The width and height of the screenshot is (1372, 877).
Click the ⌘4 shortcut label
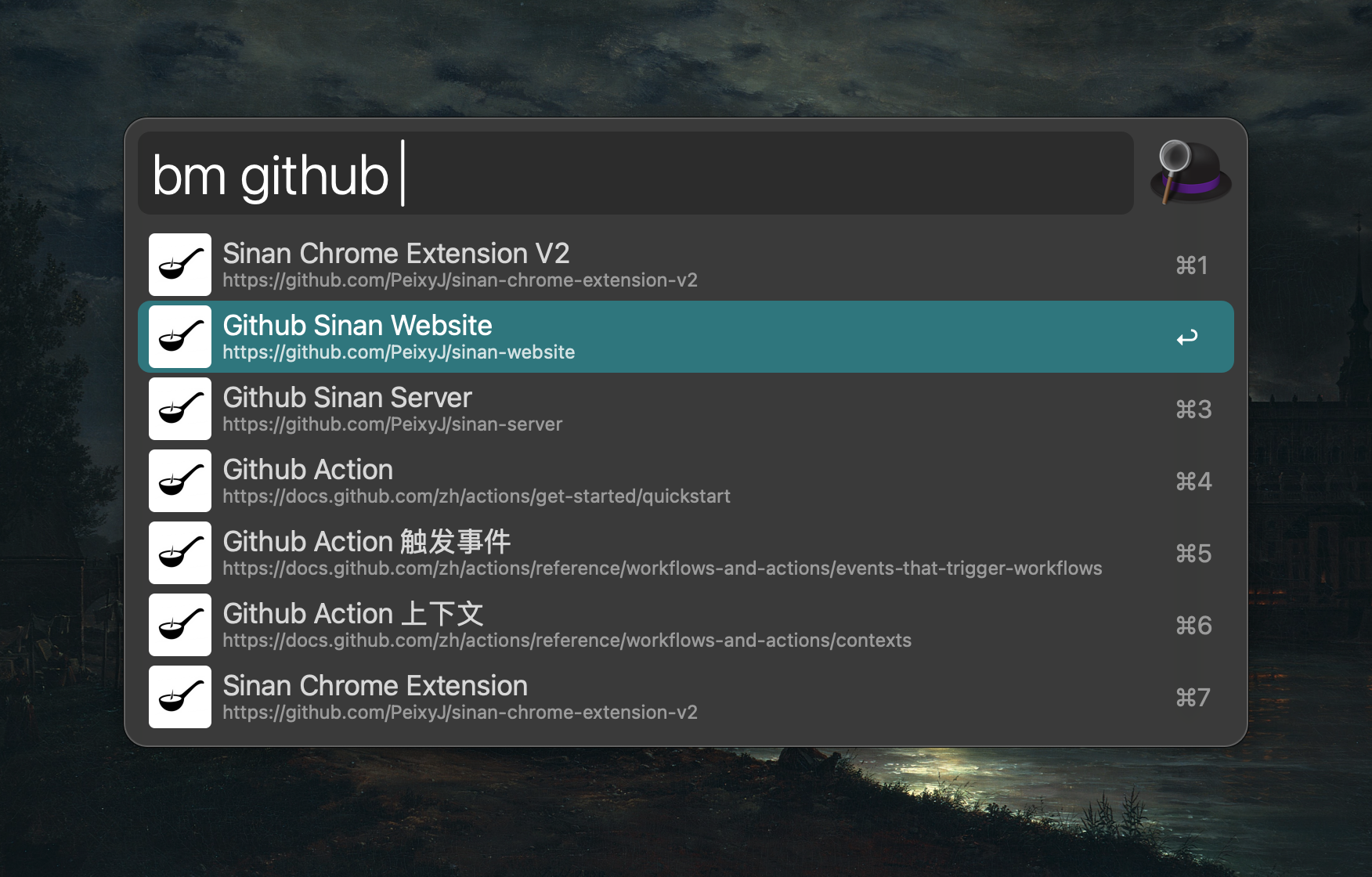tap(1193, 482)
